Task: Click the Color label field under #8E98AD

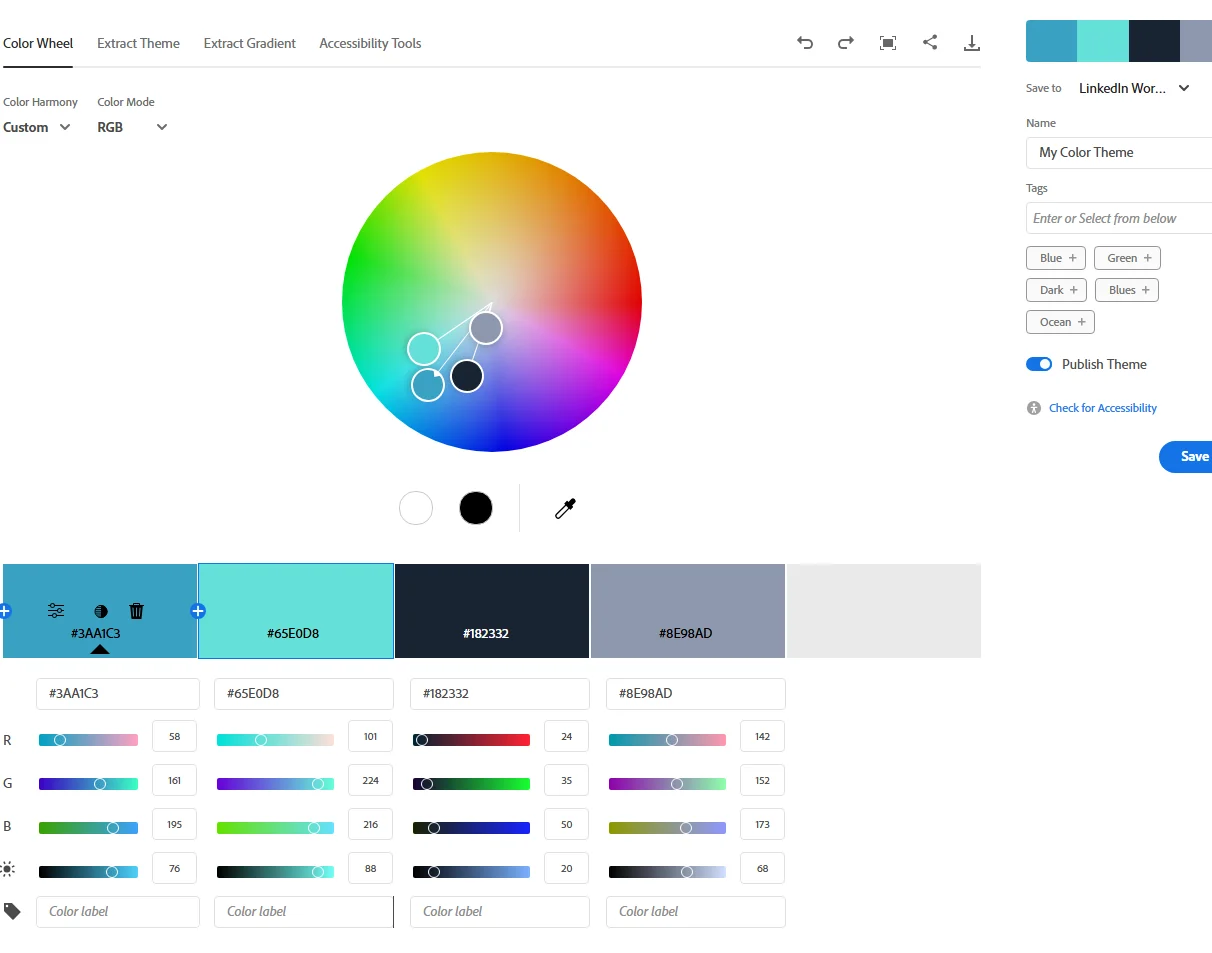Action: (696, 911)
